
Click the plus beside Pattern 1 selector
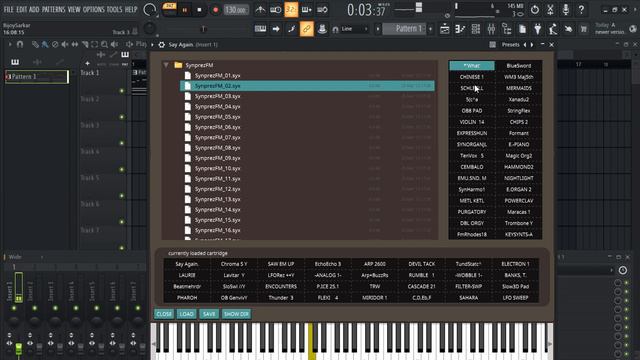pos(431,29)
